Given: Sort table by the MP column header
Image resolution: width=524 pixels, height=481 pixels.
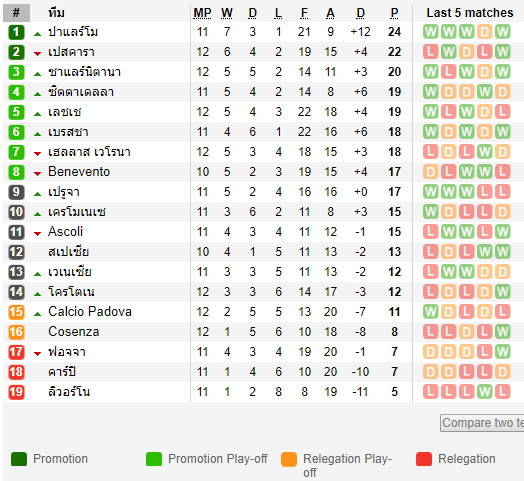Looking at the screenshot, I should (x=202, y=13).
